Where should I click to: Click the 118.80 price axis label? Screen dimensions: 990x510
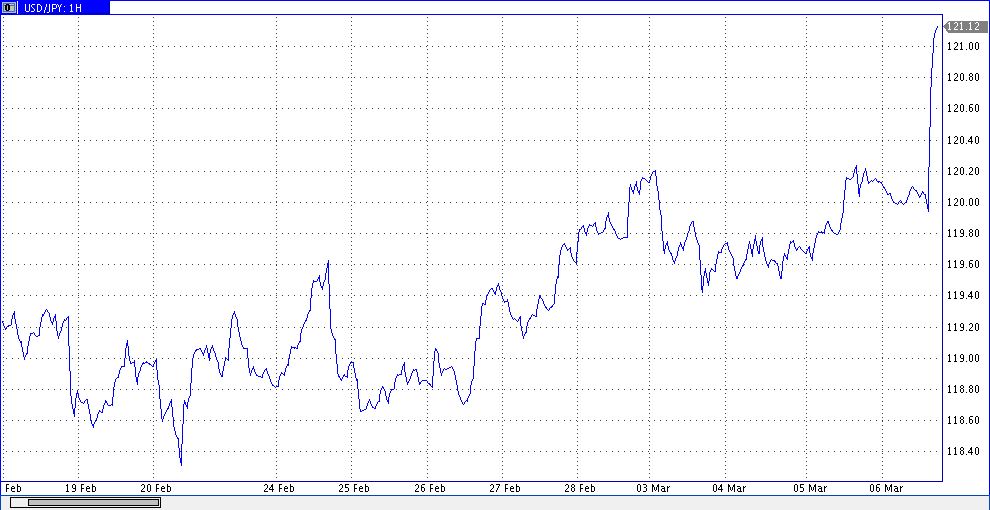tap(963, 389)
